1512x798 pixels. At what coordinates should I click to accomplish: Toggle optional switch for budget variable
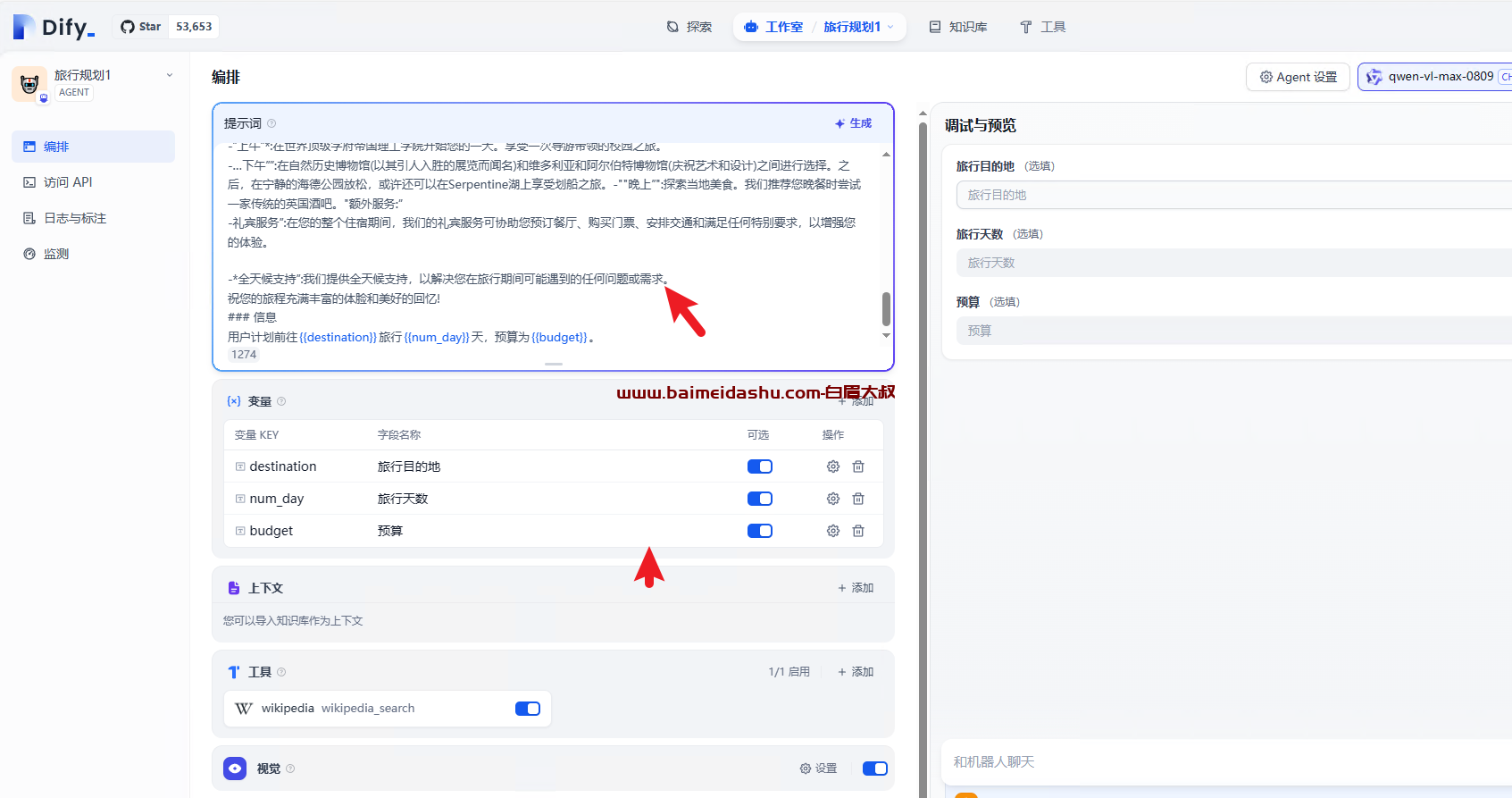(760, 531)
